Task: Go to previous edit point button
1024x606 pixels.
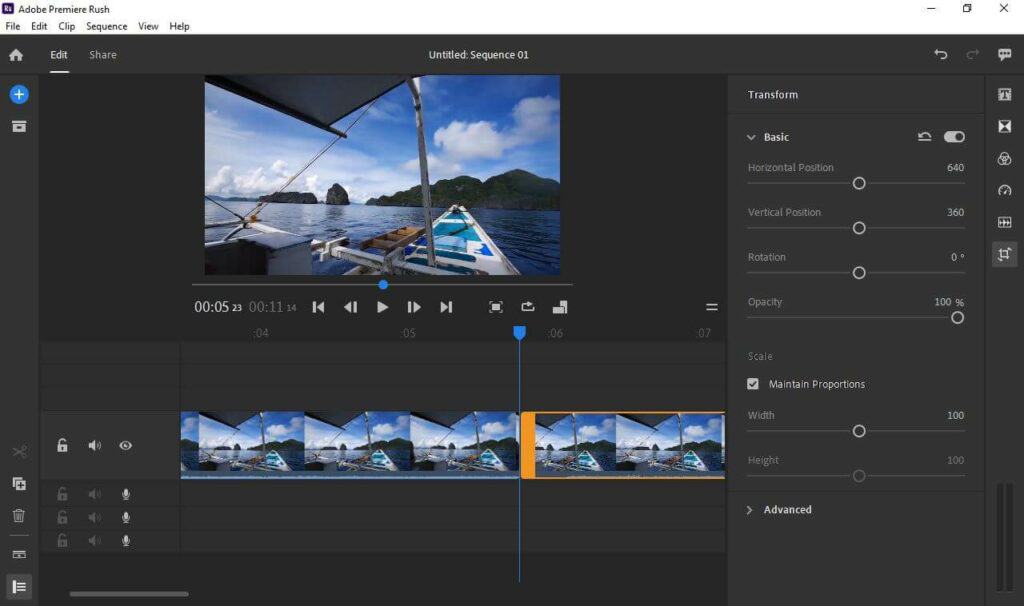Action: 318,307
